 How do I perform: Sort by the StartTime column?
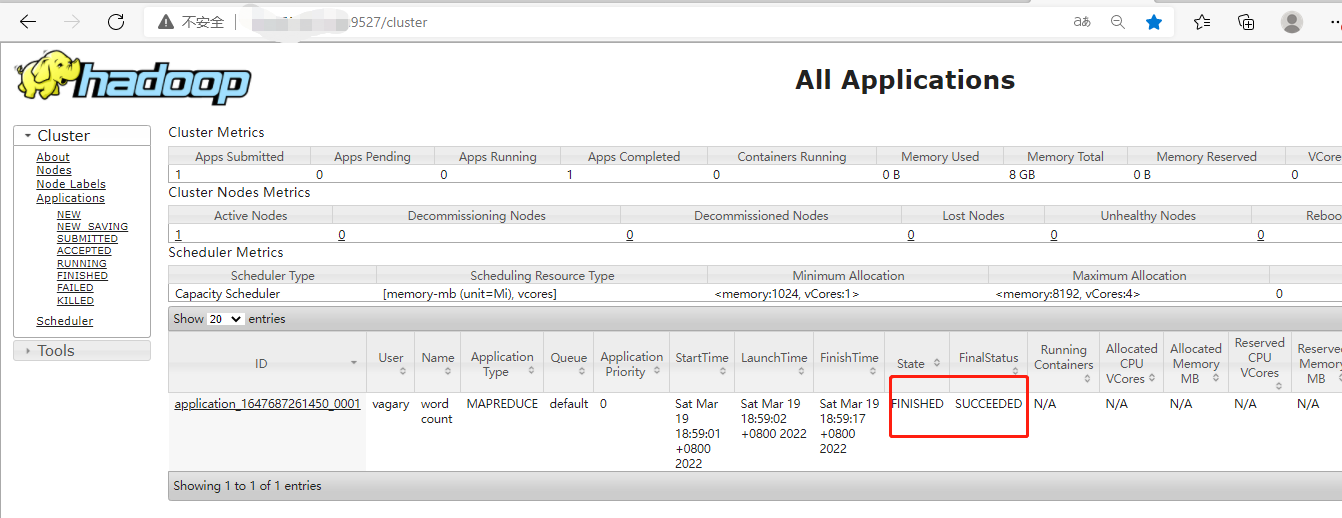coord(701,371)
